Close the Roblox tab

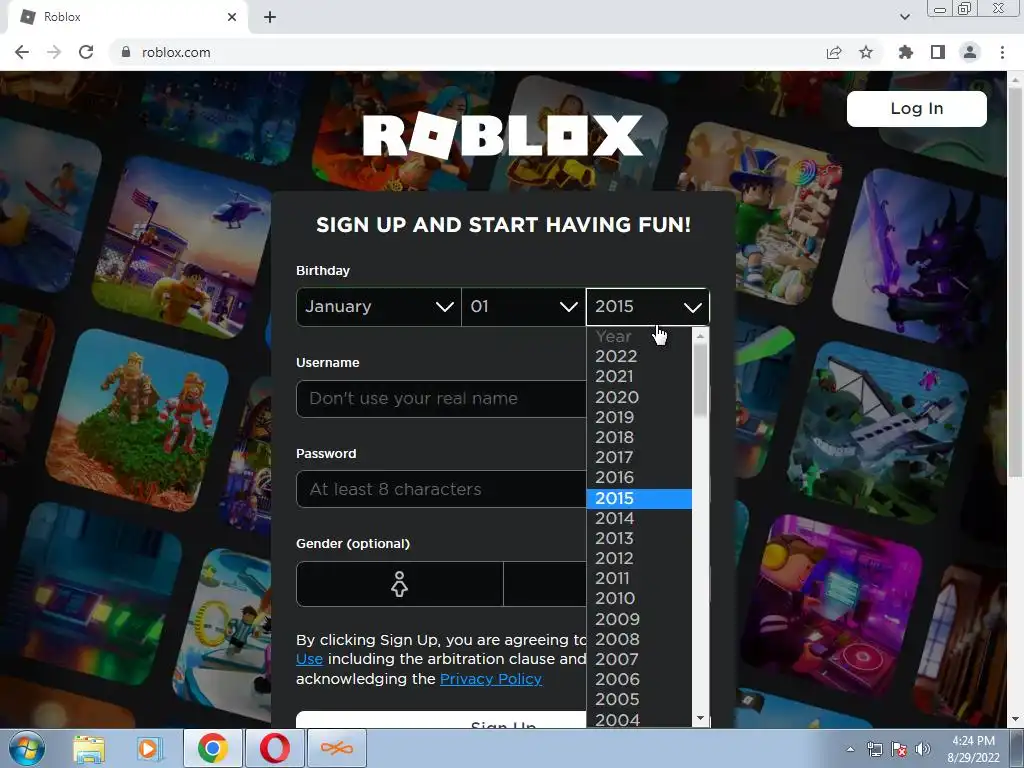[232, 17]
